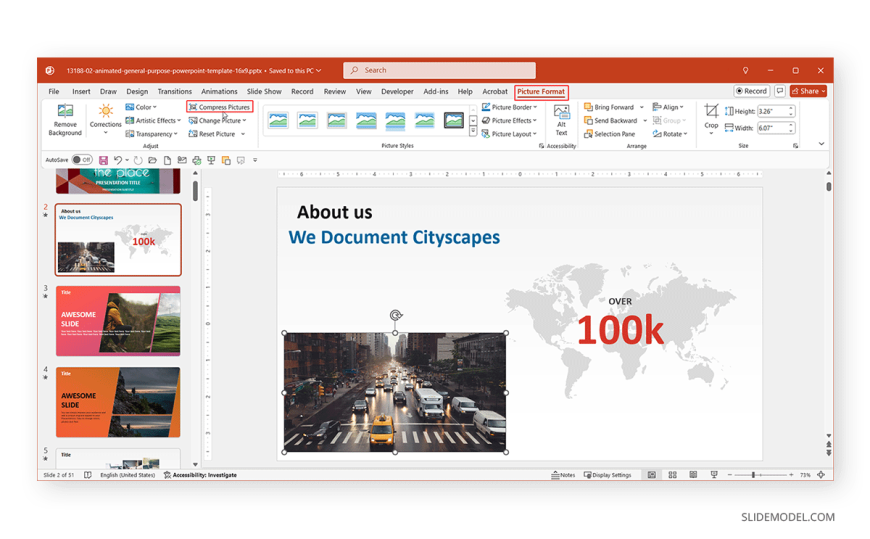Image resolution: width=870 pixels, height=539 pixels.
Task: Click the fit slide to window icon
Action: [x=821, y=475]
